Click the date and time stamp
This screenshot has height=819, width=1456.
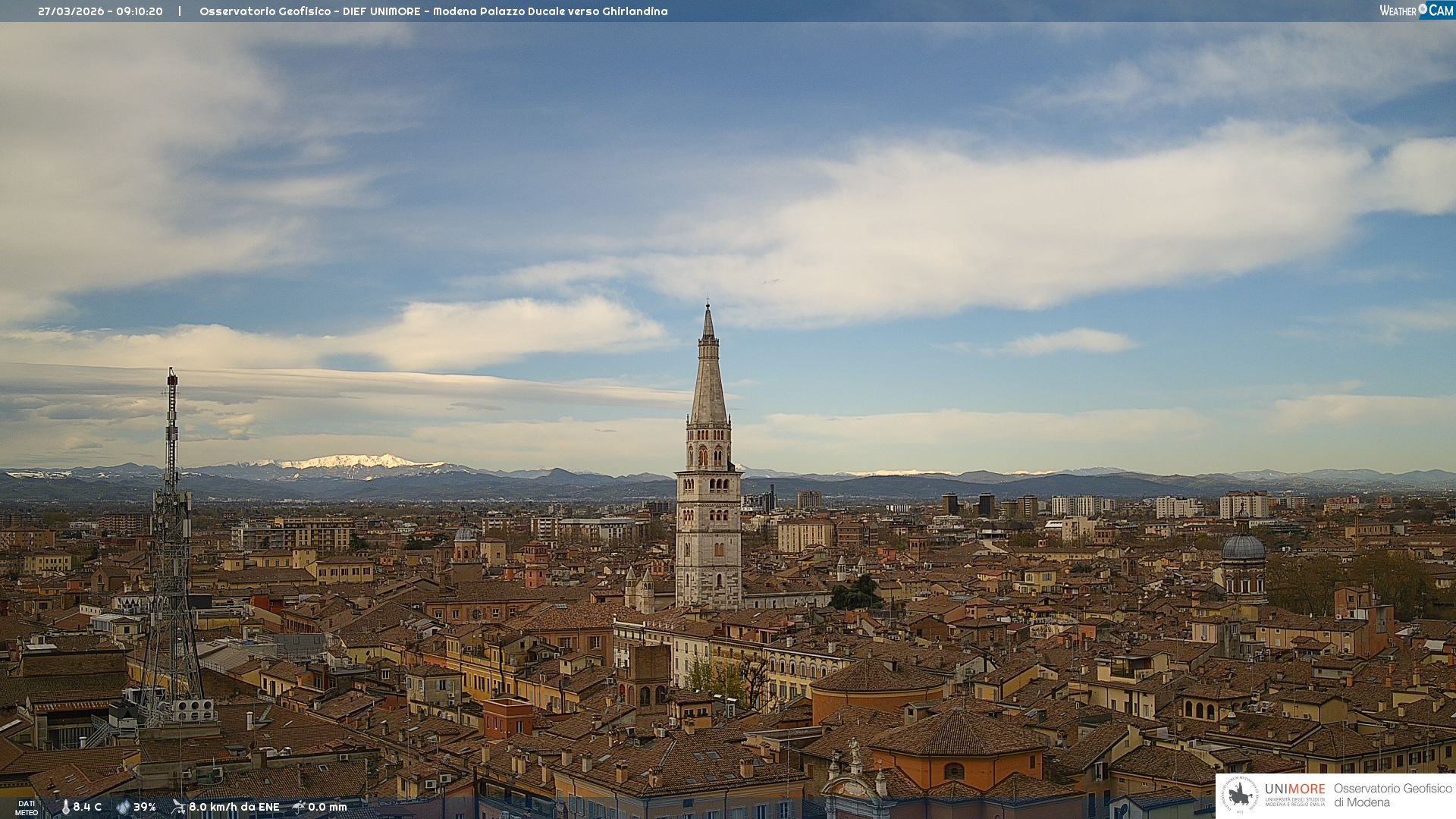[x=100, y=11]
